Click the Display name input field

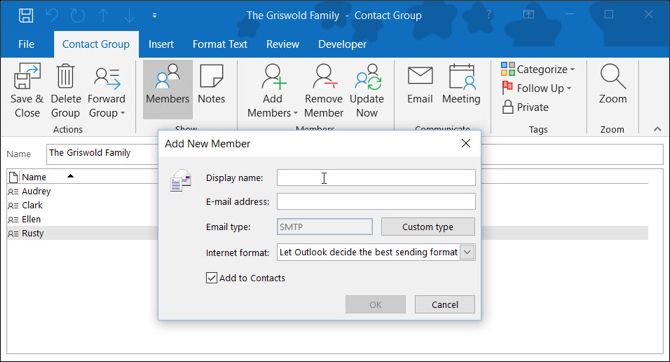(376, 178)
